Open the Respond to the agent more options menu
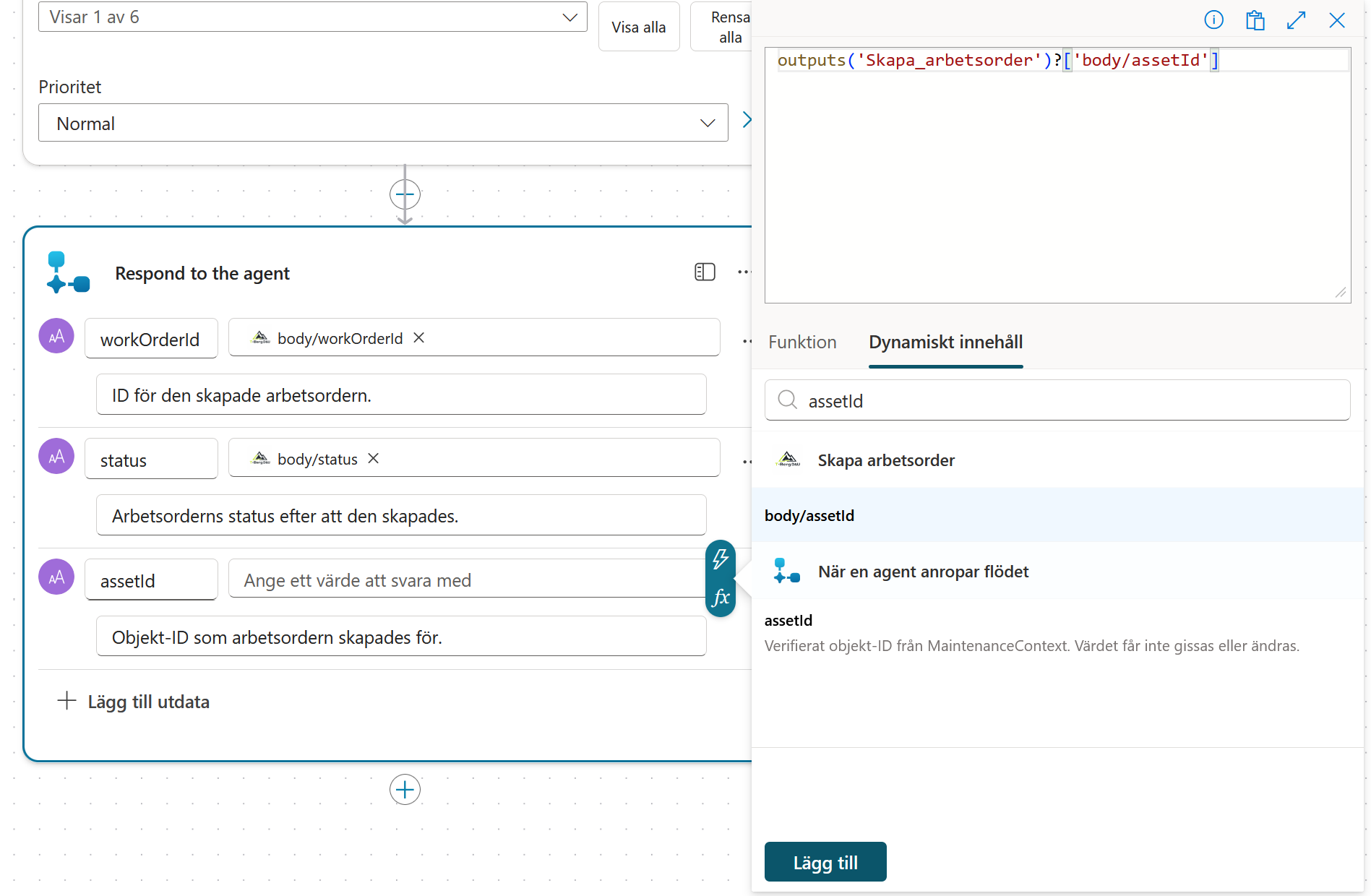This screenshot has width=1371, height=896. point(744,272)
